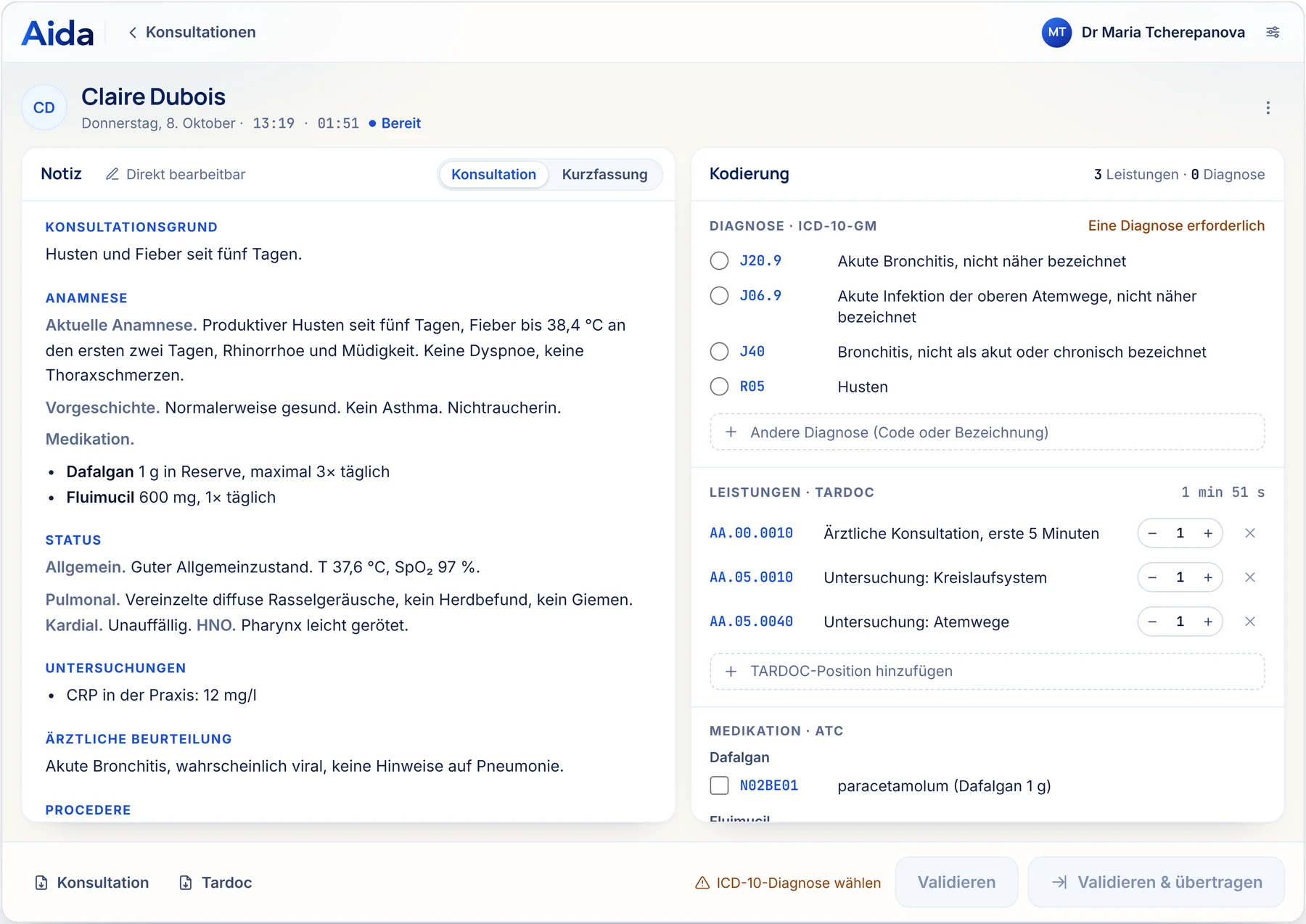Remove Untersuchung: Atemwege row
Screen dimensions: 1306x924
coord(1250,622)
